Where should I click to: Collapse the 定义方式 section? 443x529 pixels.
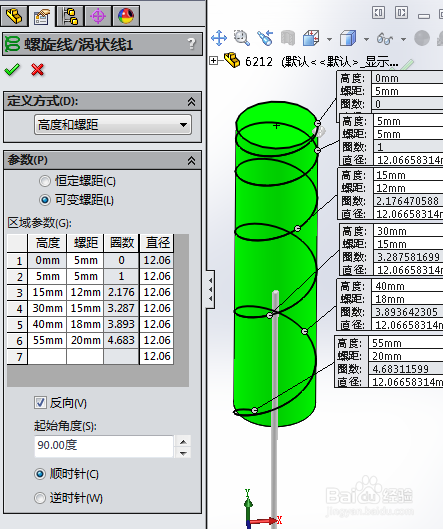pos(191,101)
